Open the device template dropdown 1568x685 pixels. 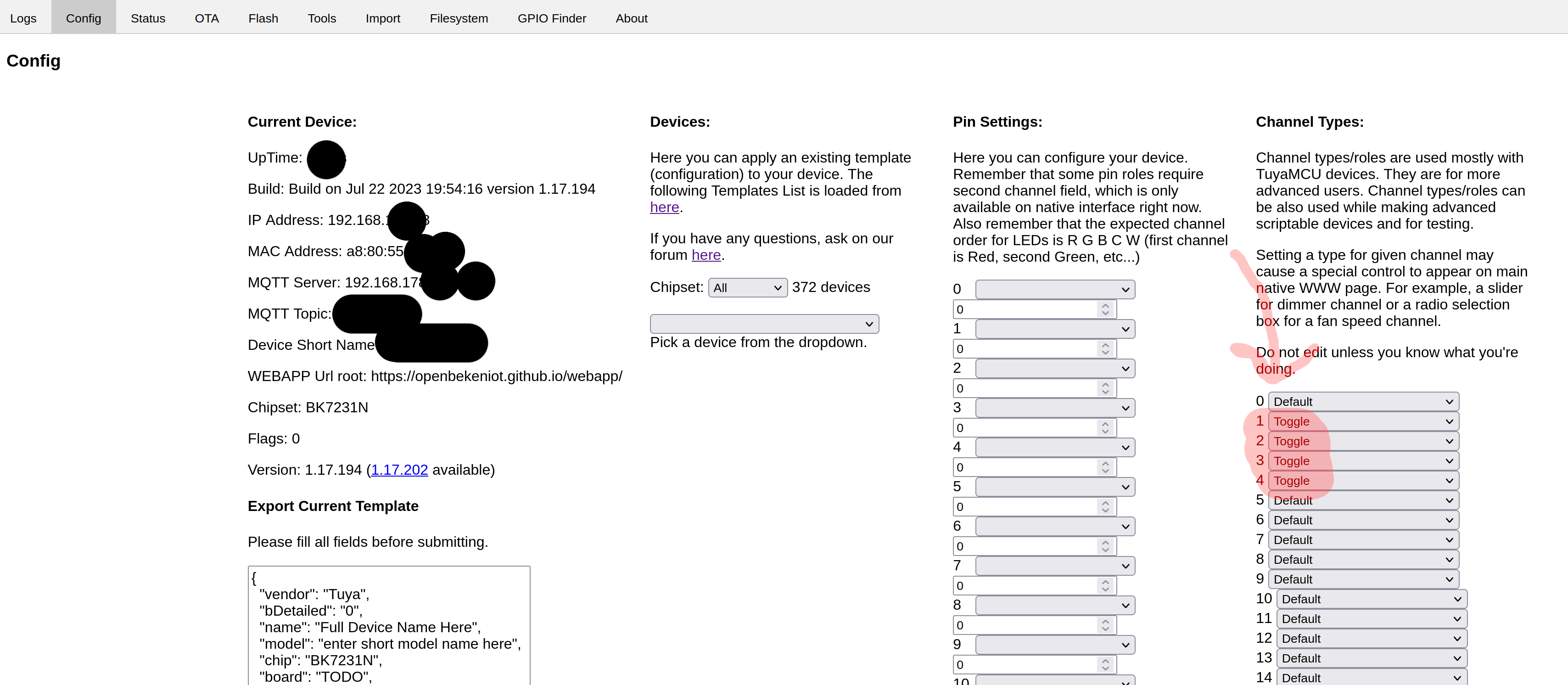coord(764,324)
